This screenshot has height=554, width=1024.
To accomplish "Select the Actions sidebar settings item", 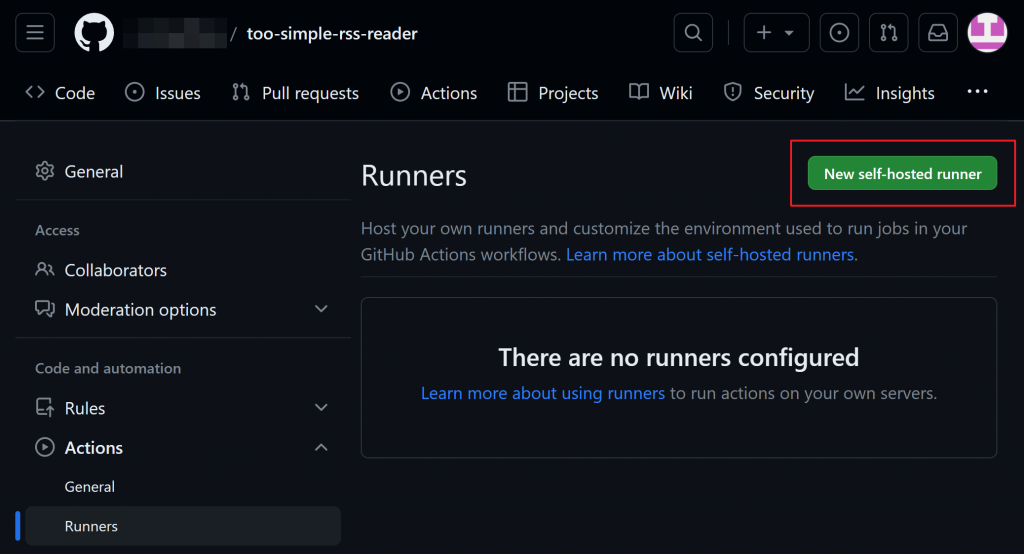I will [x=183, y=448].
